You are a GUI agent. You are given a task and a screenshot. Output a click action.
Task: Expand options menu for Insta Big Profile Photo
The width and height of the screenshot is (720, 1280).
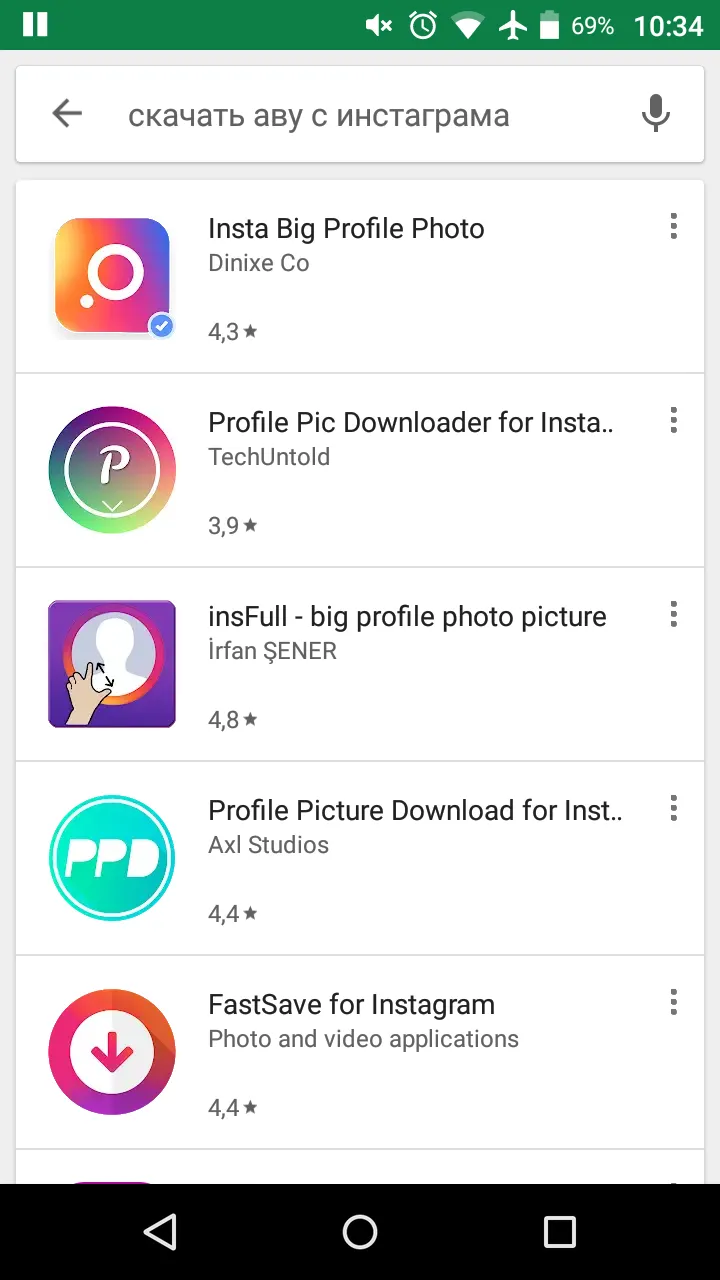674,226
